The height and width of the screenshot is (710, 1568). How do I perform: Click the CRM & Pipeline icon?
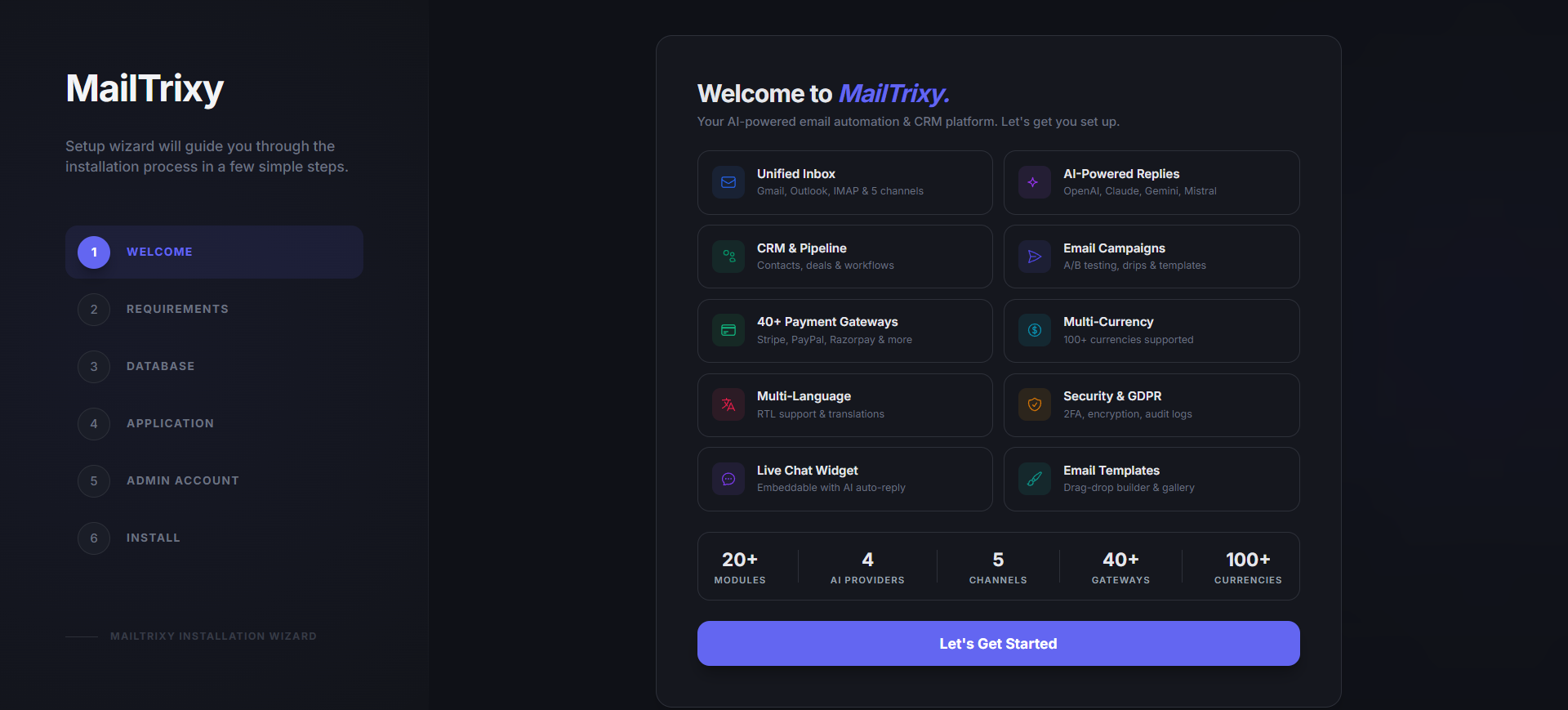(x=728, y=257)
